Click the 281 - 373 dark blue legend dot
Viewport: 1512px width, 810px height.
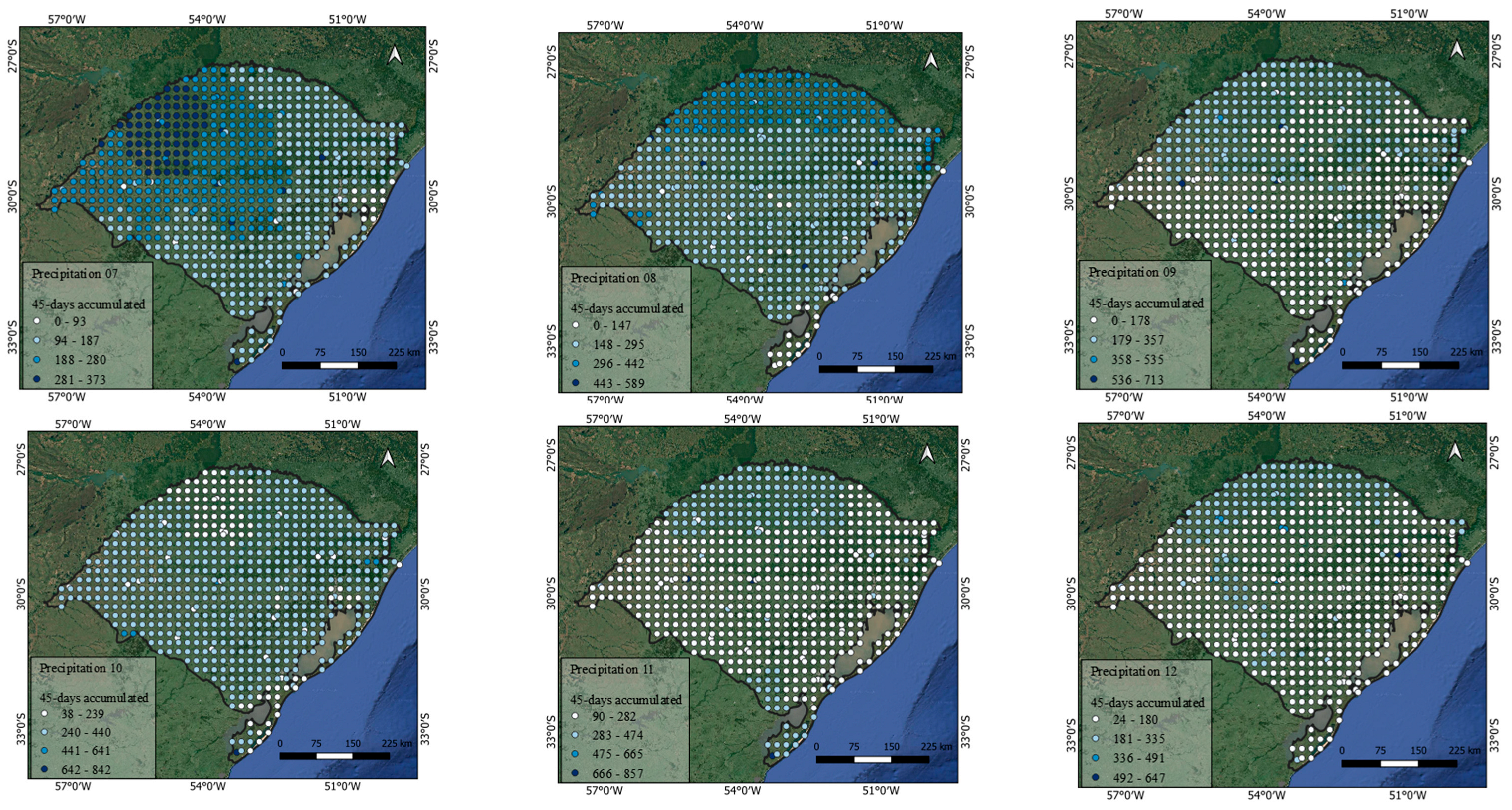tap(37, 379)
